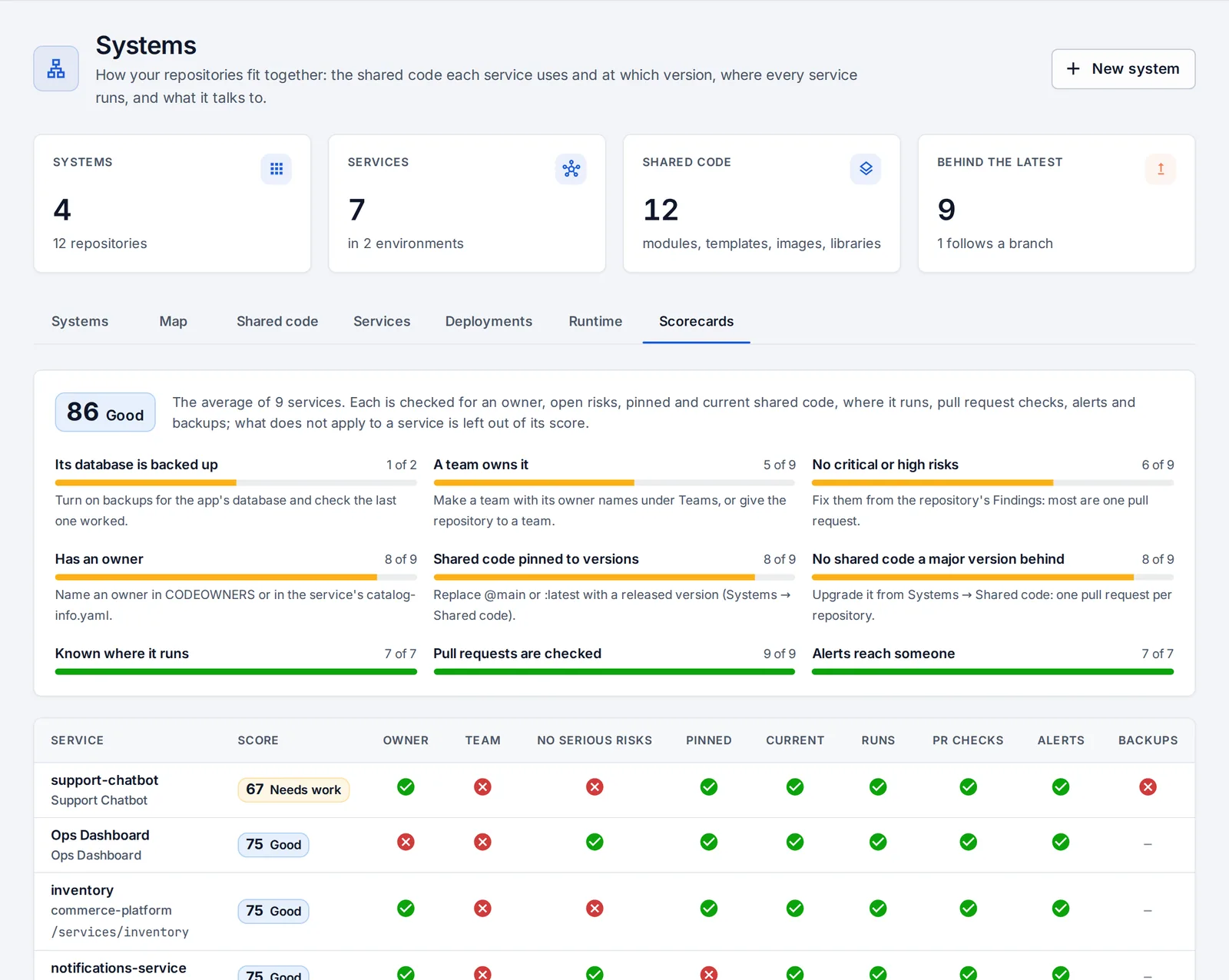This screenshot has height=980, width=1229.
Task: Select the Scorecards tab
Action: tap(696, 321)
